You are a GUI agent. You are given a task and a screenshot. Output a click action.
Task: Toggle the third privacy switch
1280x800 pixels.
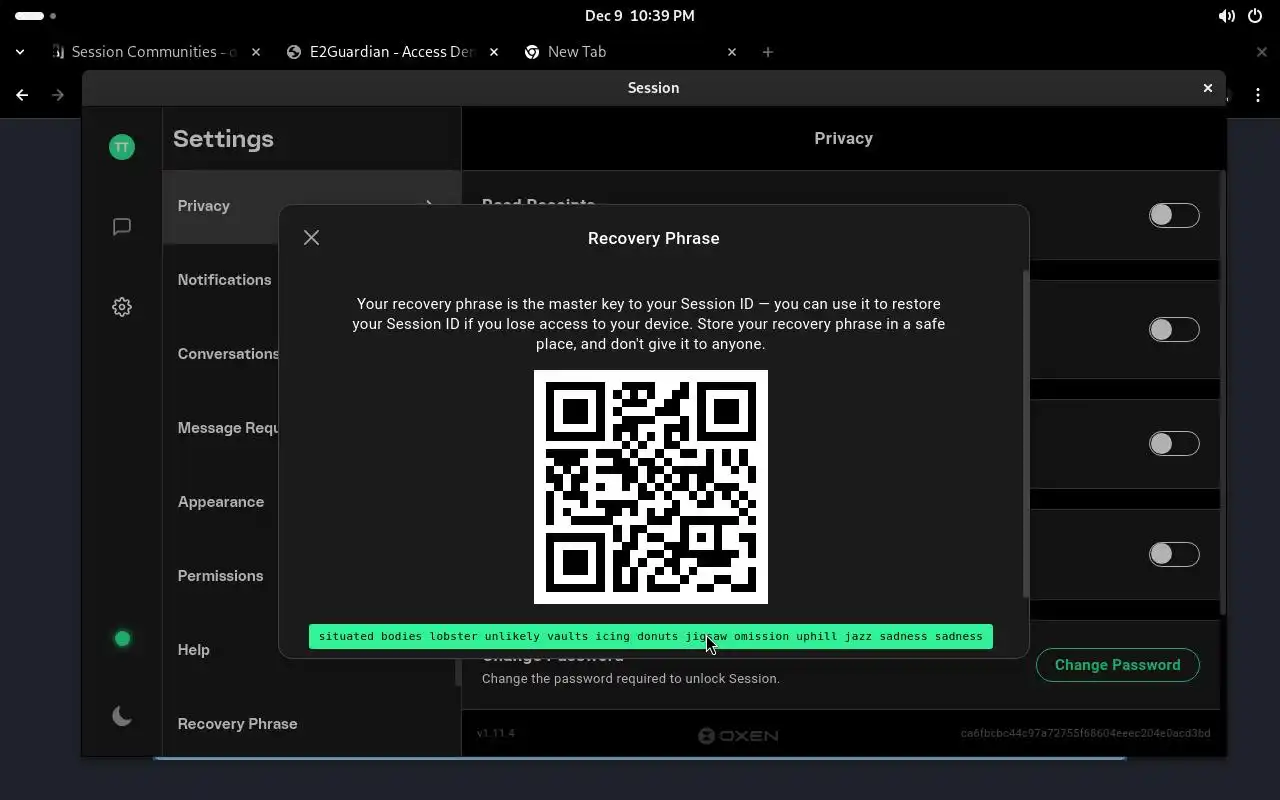[x=1174, y=443]
